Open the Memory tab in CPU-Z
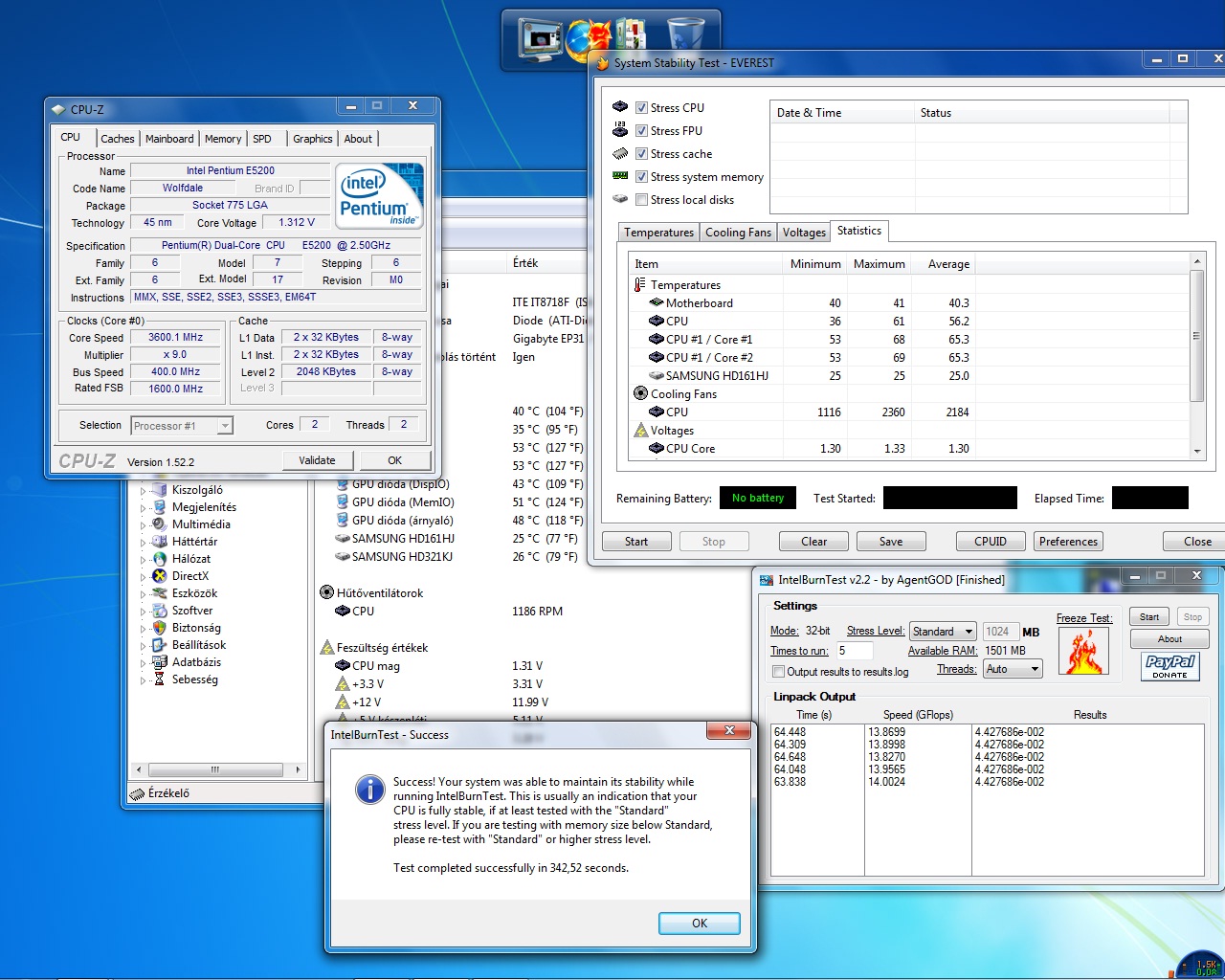Image resolution: width=1225 pixels, height=980 pixels. point(223,139)
